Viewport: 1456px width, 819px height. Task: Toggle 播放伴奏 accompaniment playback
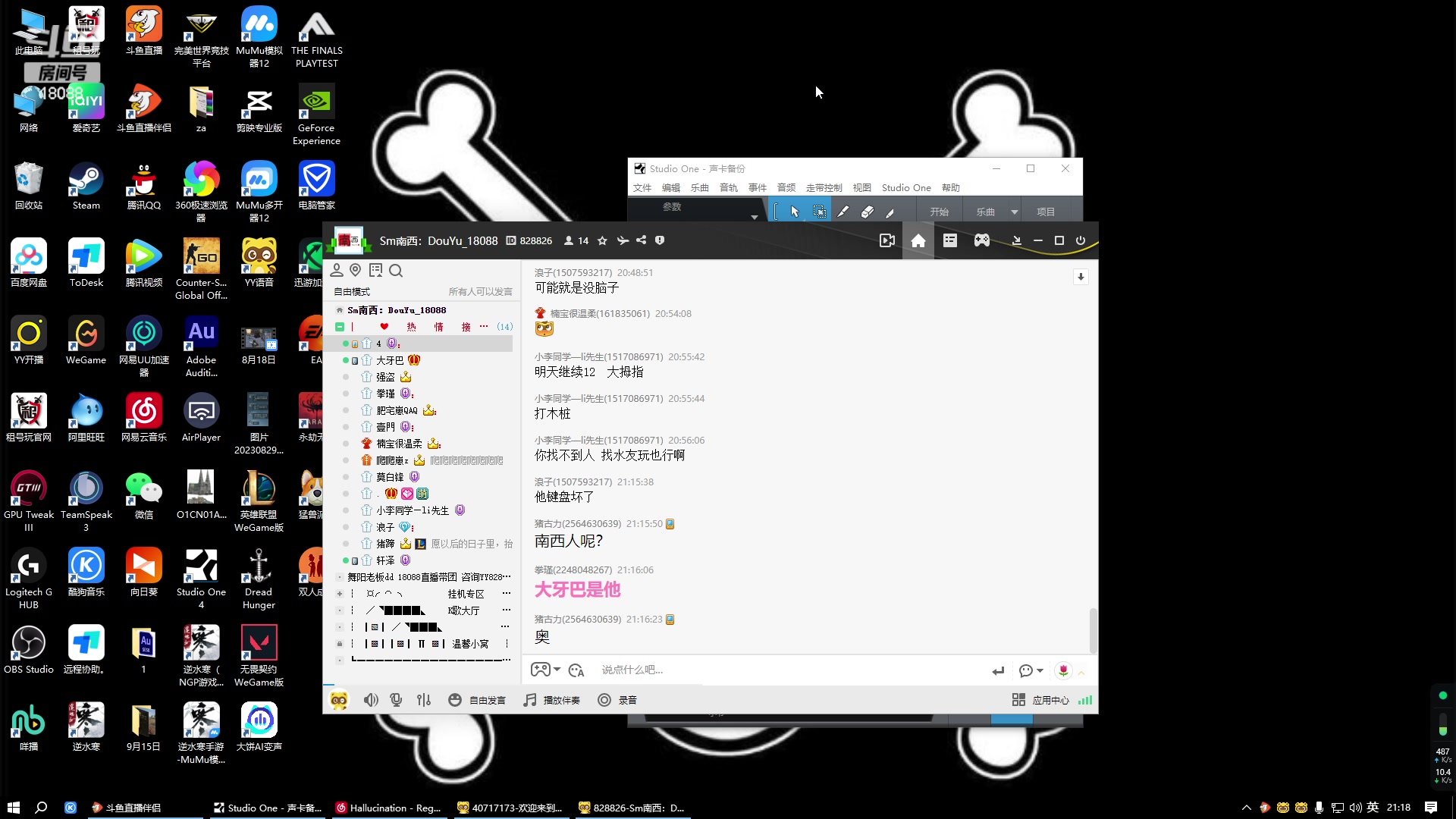(551, 700)
